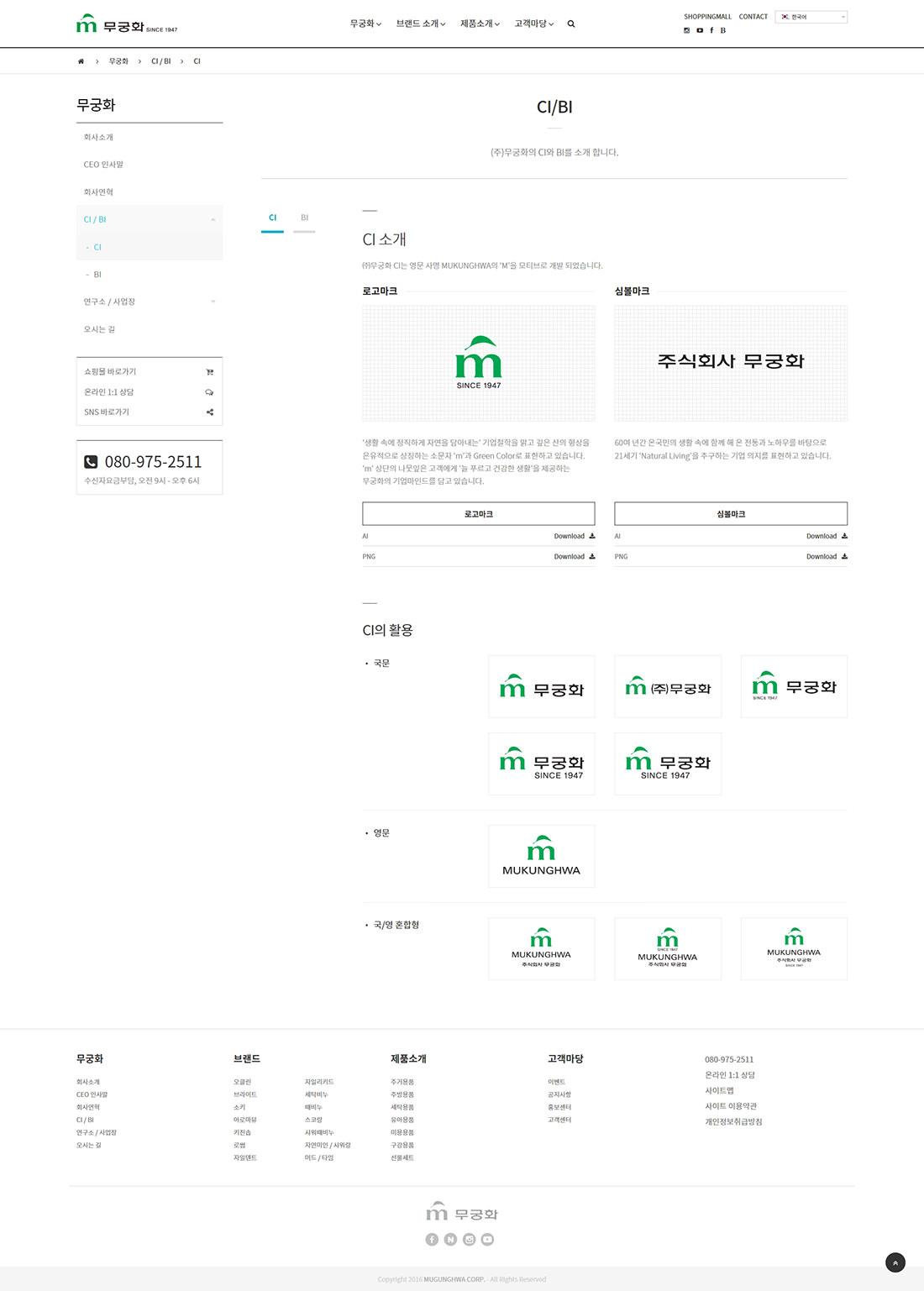
Task: Click the chat bubble icon for 1:1 consultation
Action: click(x=209, y=392)
